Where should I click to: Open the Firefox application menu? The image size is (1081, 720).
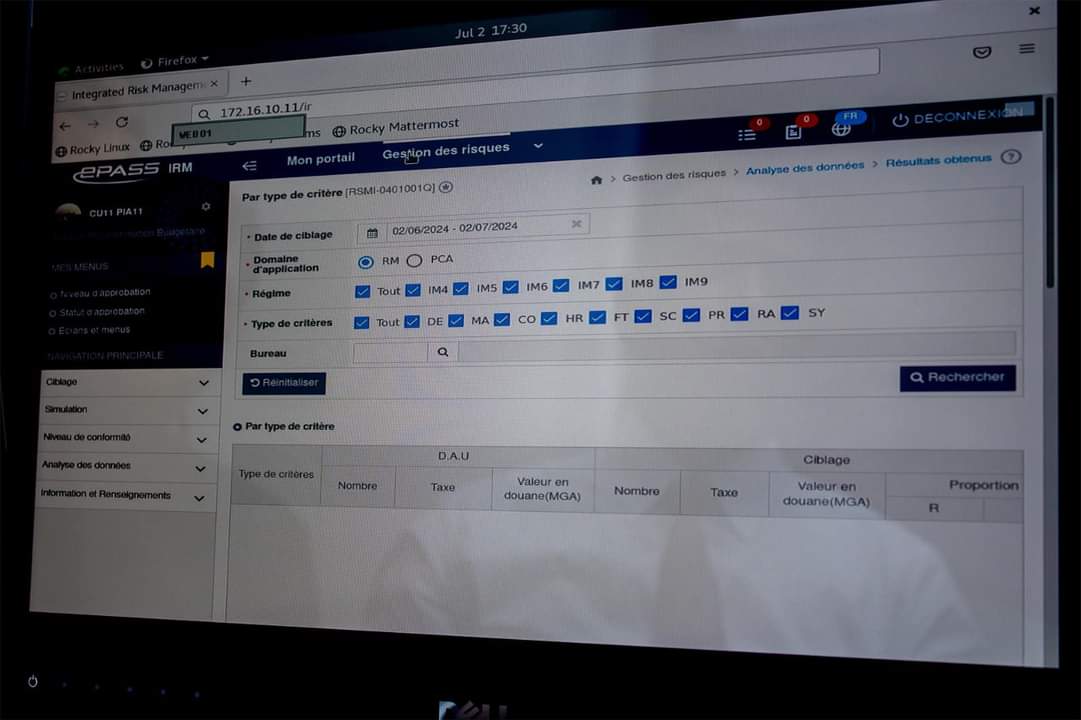click(174, 61)
